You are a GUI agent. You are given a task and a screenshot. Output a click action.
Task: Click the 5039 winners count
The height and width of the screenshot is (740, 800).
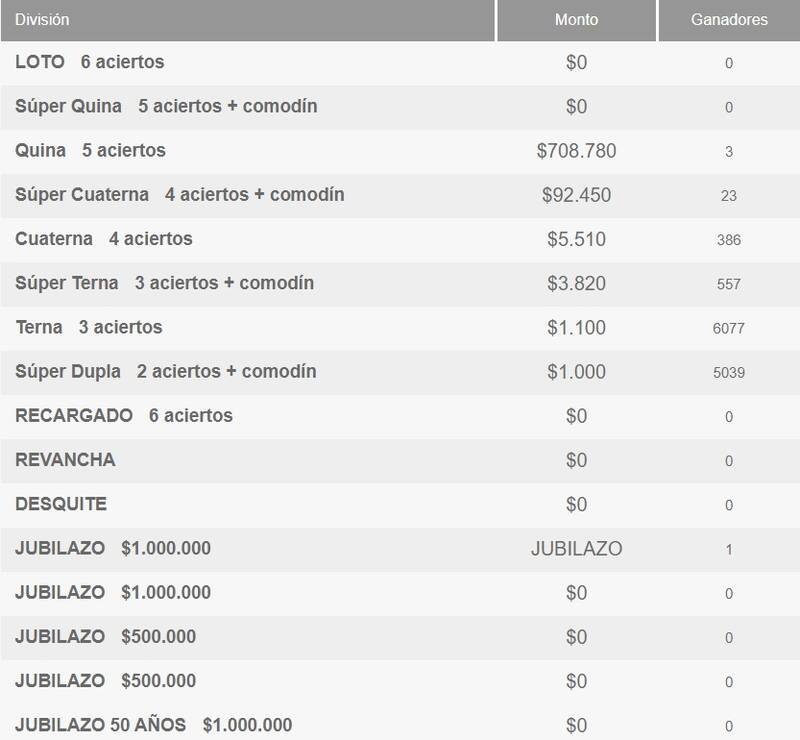[729, 372]
